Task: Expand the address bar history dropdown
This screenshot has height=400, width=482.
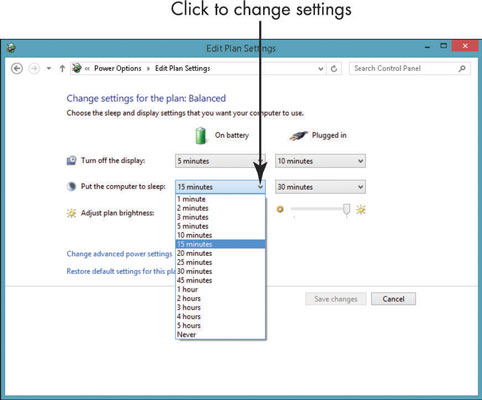Action: pyautogui.click(x=321, y=69)
